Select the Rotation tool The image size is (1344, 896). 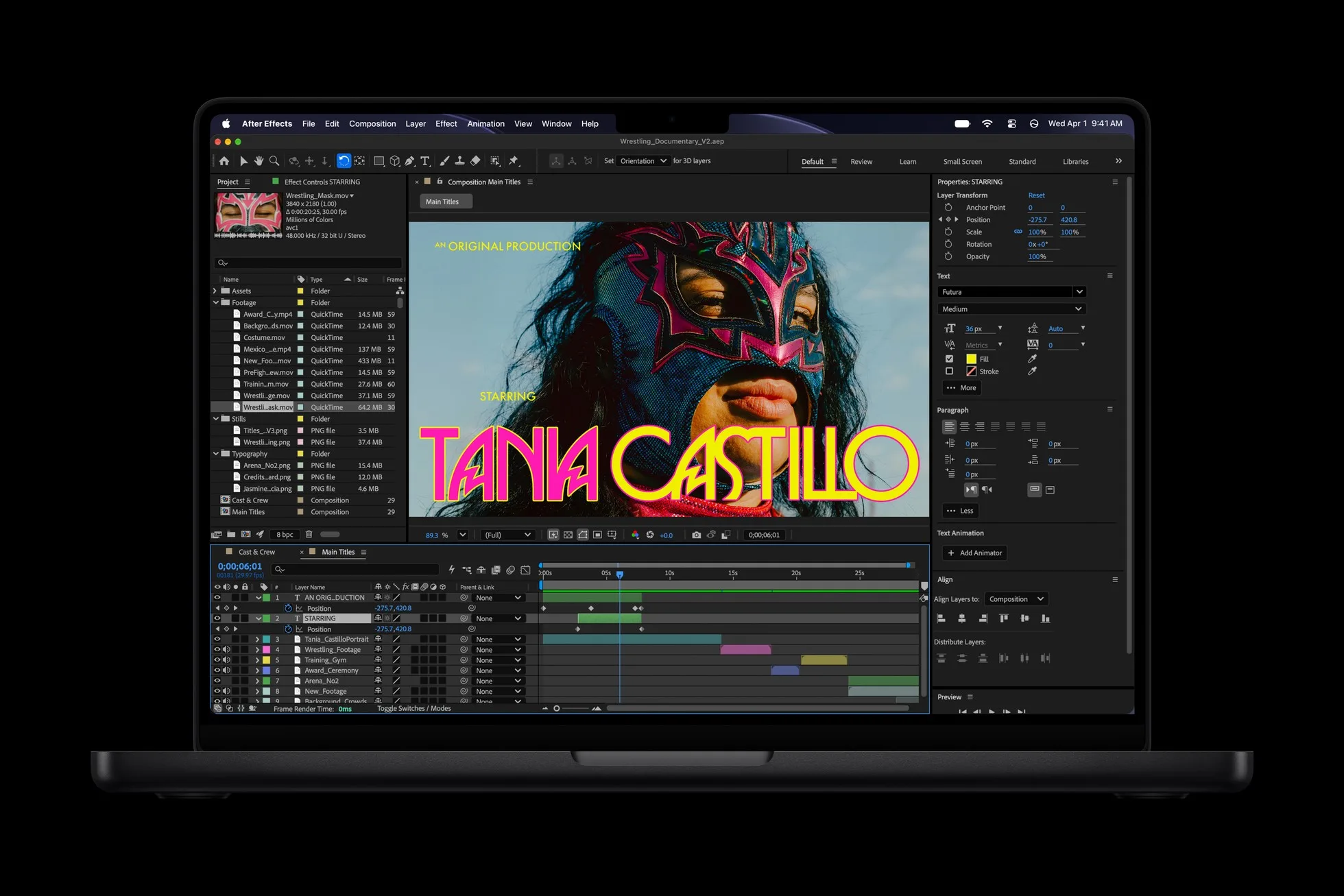344,161
